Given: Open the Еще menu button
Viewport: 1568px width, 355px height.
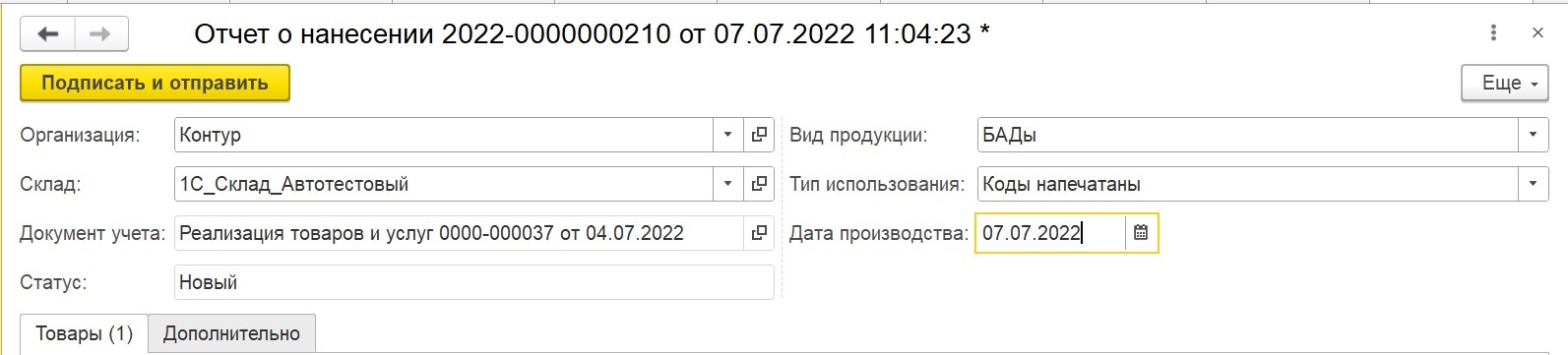Looking at the screenshot, I should click(1505, 84).
